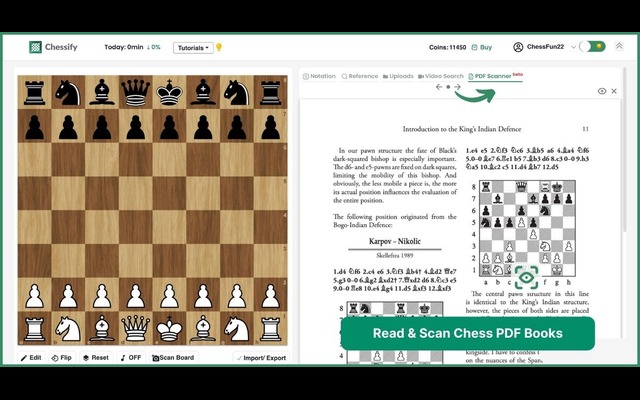Click the Today: 0min stat text
Viewport: 640px width, 400px height.
coord(124,47)
